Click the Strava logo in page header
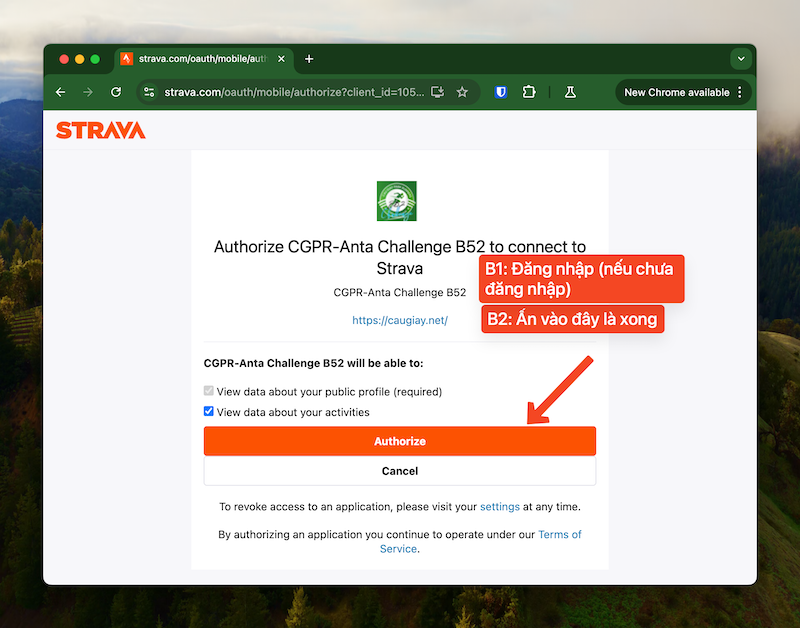Image resolution: width=800 pixels, height=628 pixels. pyautogui.click(x=101, y=130)
